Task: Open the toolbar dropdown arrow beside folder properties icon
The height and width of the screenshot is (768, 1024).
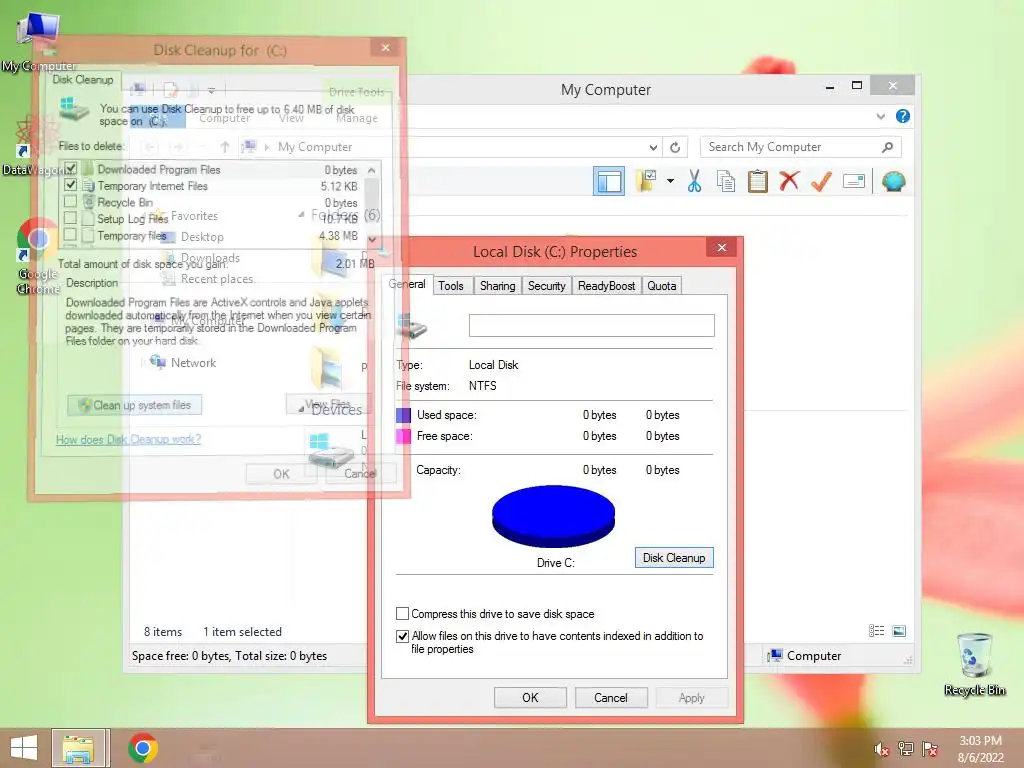Action: [x=670, y=181]
